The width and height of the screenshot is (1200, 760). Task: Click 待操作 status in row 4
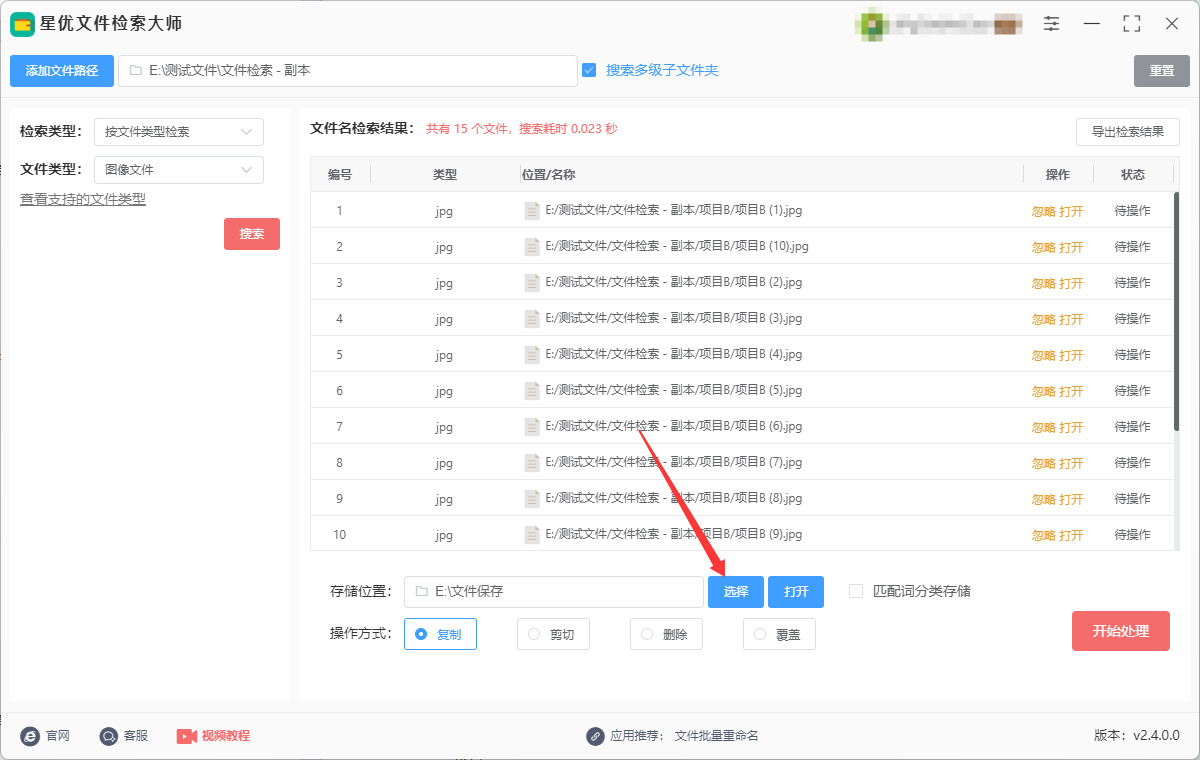pyautogui.click(x=1133, y=319)
